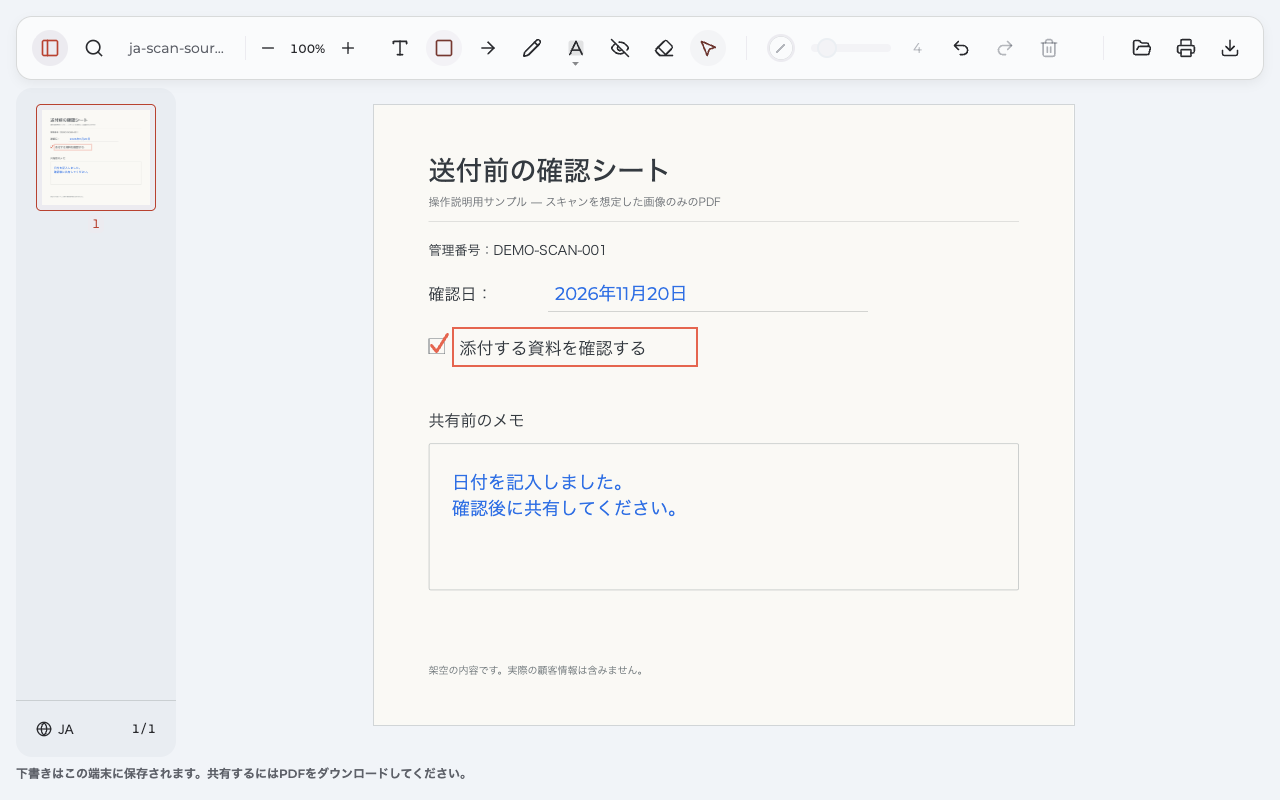
Task: Click the memo line 確認後に共有してください。
Action: (x=566, y=508)
